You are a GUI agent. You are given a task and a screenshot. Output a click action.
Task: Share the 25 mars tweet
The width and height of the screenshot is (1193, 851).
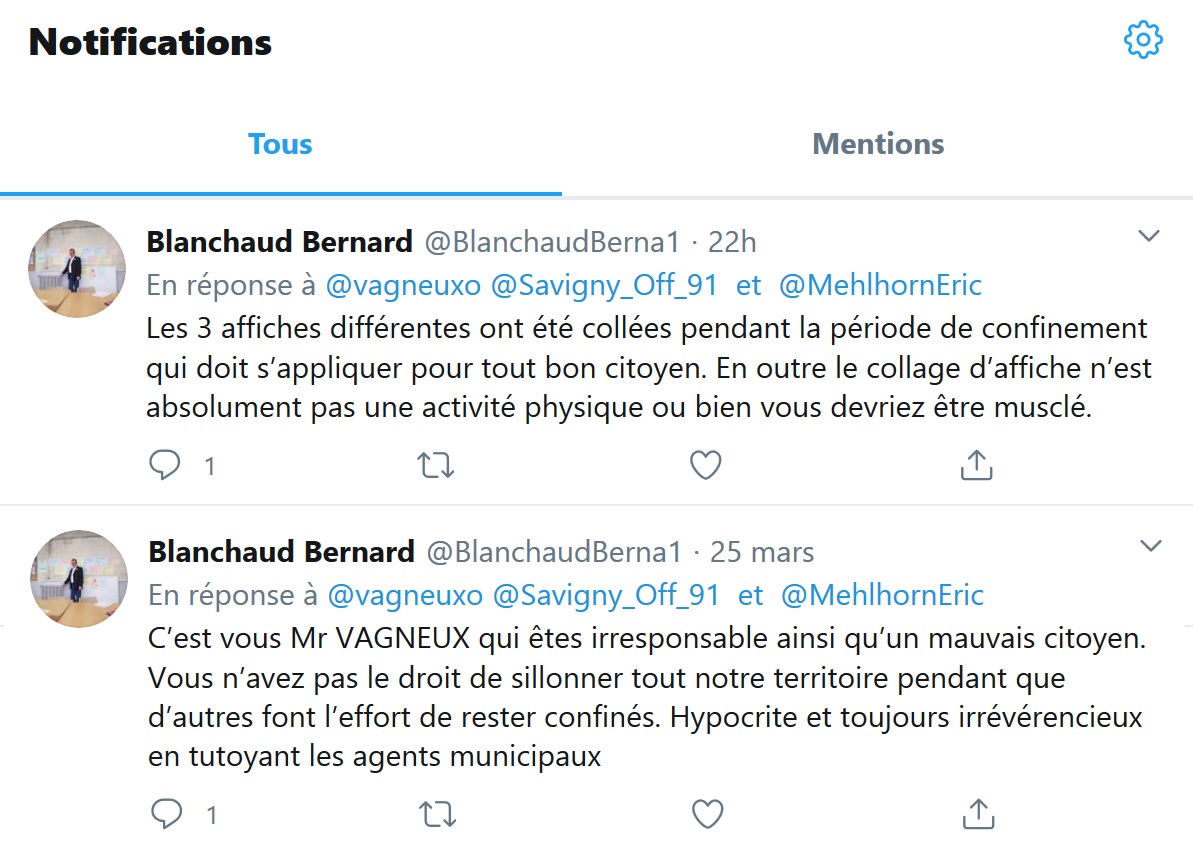(x=977, y=814)
